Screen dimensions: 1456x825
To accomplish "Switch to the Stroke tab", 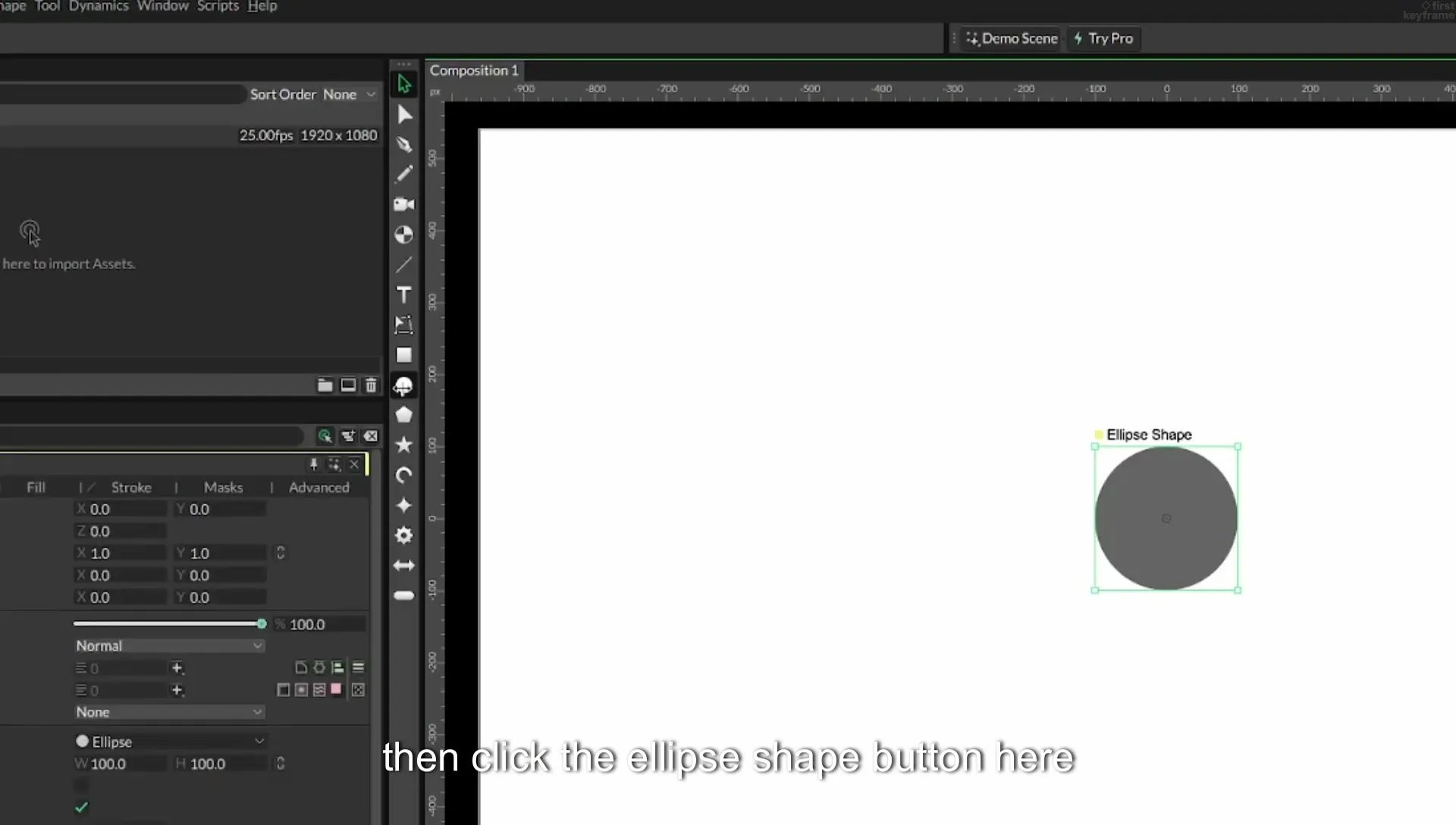I will coord(131,488).
